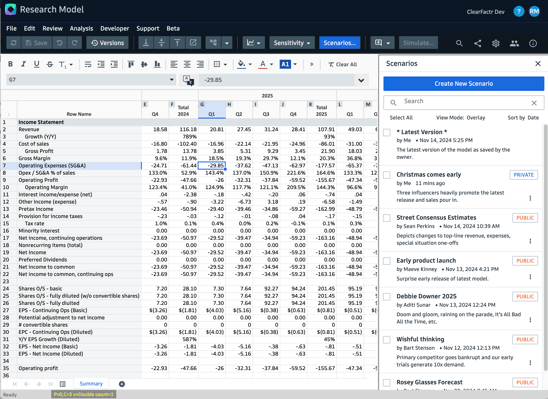Viewport: 548px width, 399px height.
Task: Open the cell name box dropdown showing G7
Action: coord(91,80)
